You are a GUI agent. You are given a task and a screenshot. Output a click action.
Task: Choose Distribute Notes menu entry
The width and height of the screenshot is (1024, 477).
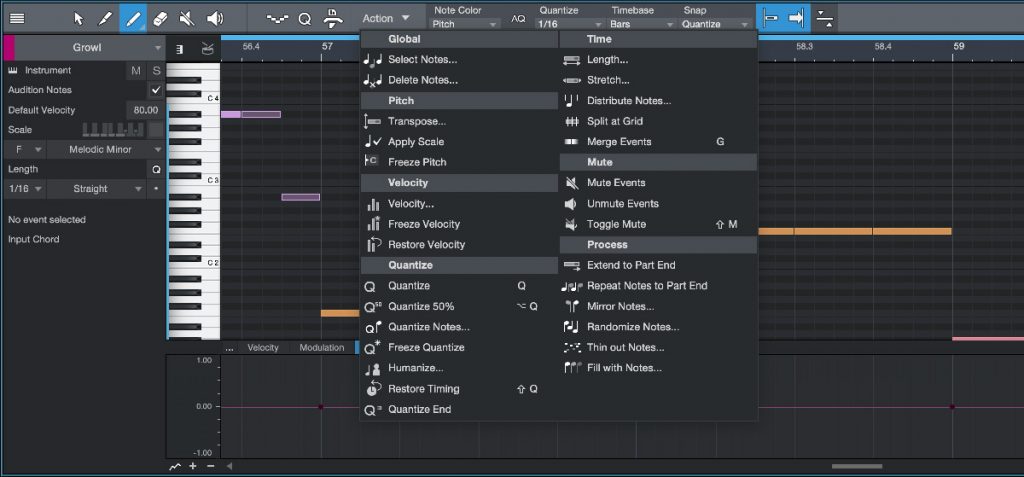(x=658, y=101)
